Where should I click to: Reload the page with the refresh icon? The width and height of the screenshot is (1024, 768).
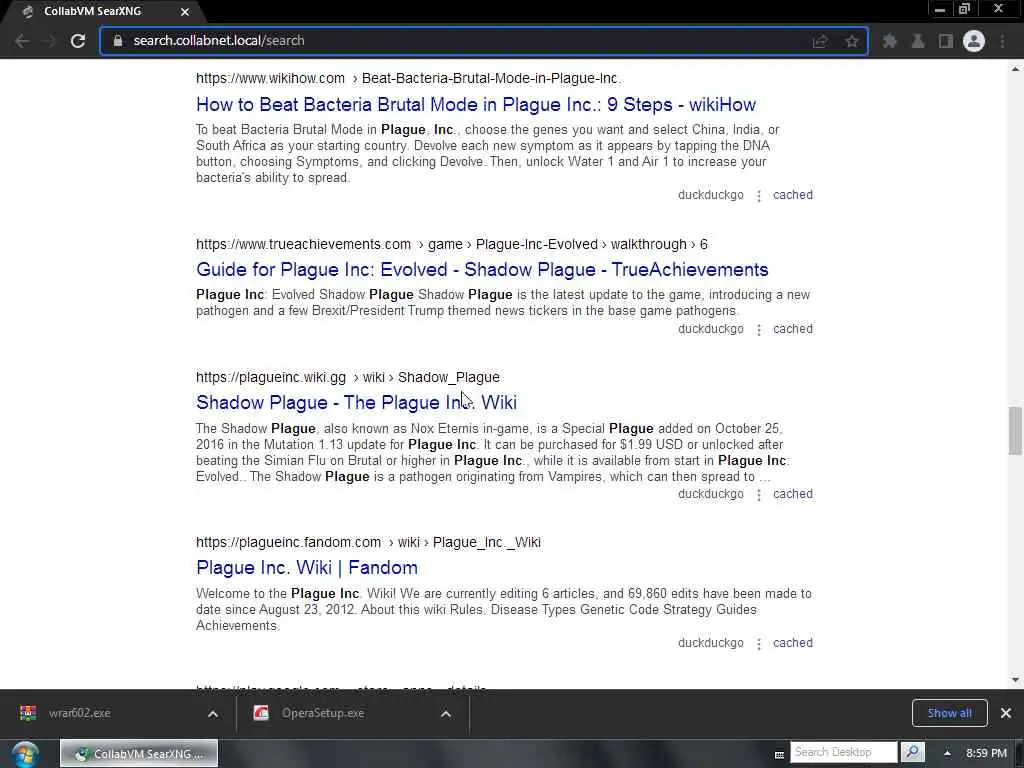coord(78,40)
